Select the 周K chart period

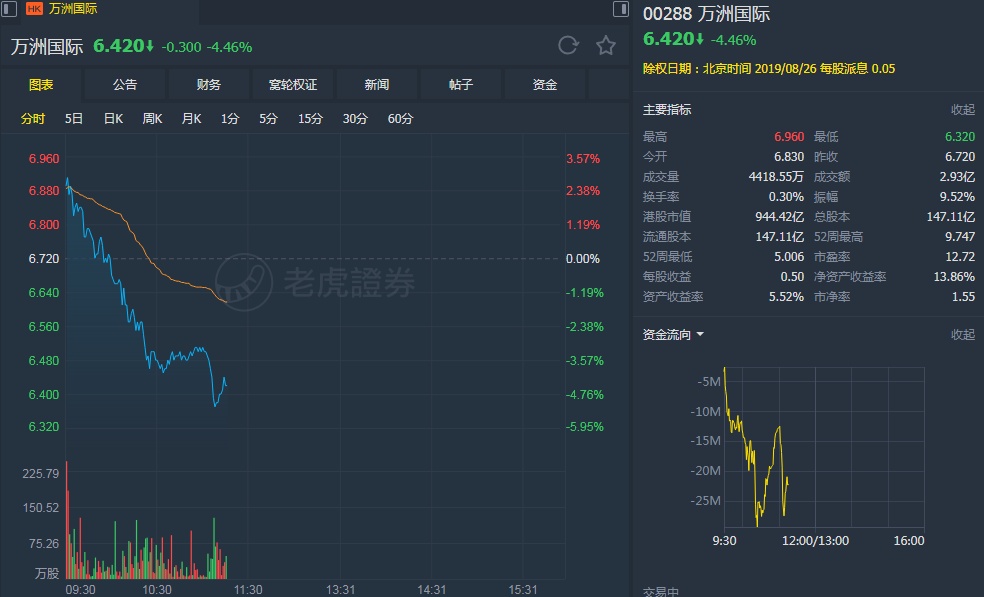(x=152, y=119)
